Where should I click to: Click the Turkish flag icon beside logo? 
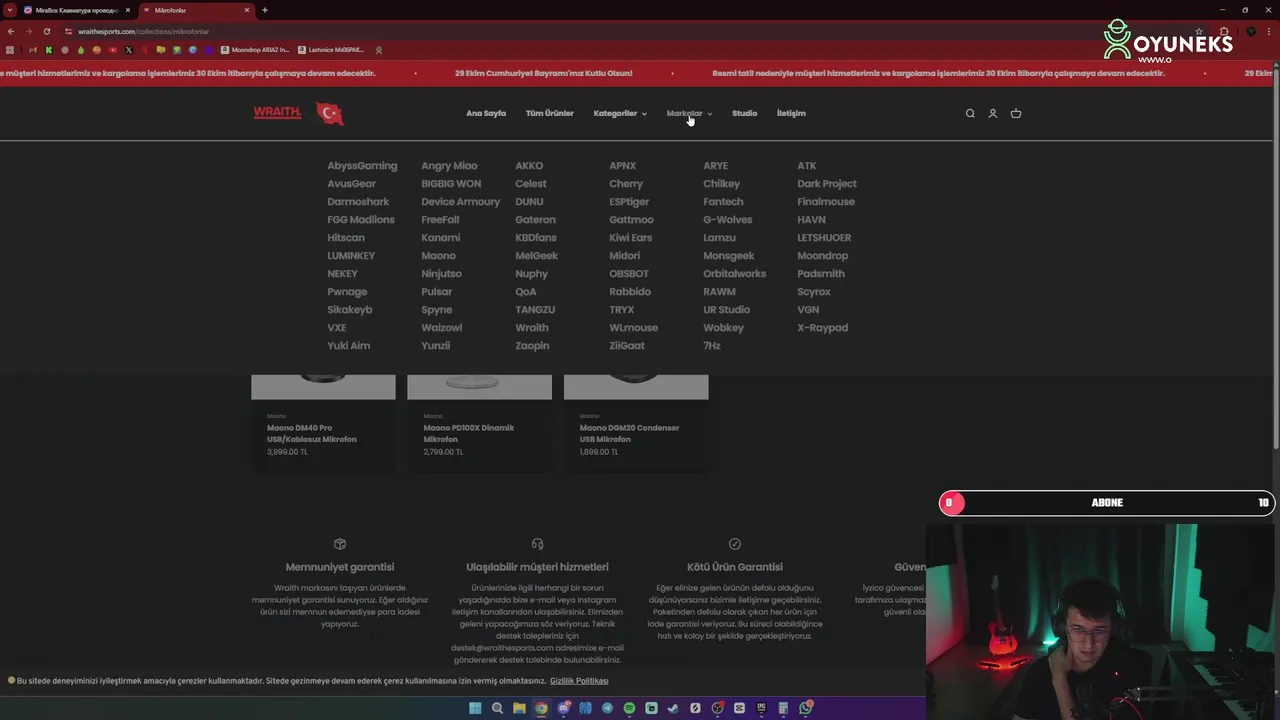(330, 113)
